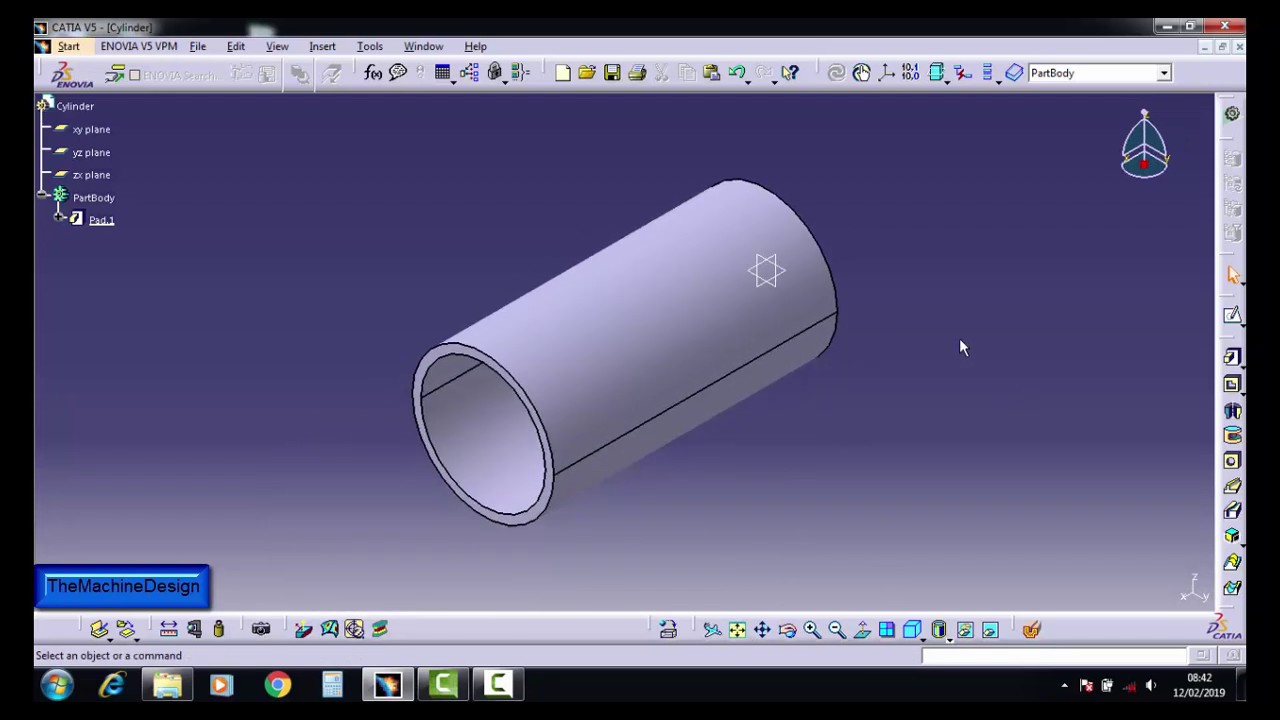Click the Measure Between icon
1280x720 pixels.
coord(168,629)
